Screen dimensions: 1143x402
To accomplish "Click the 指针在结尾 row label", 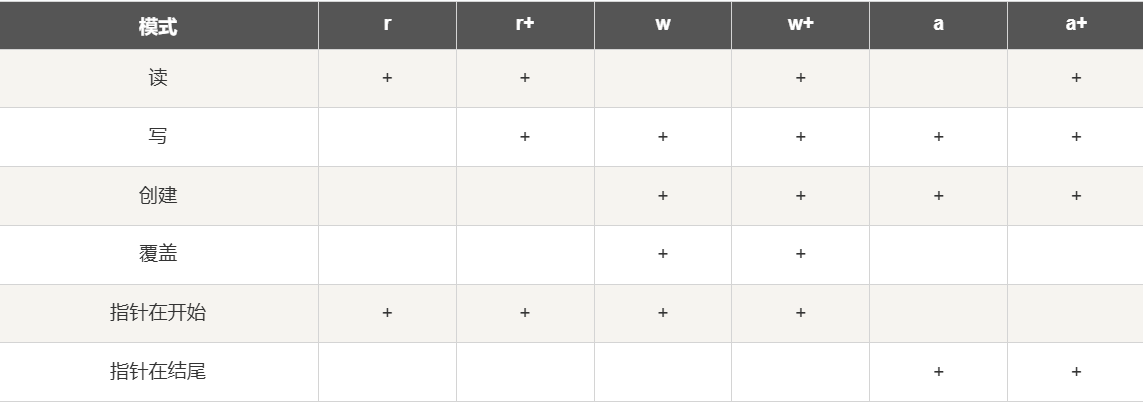I will 158,372.
